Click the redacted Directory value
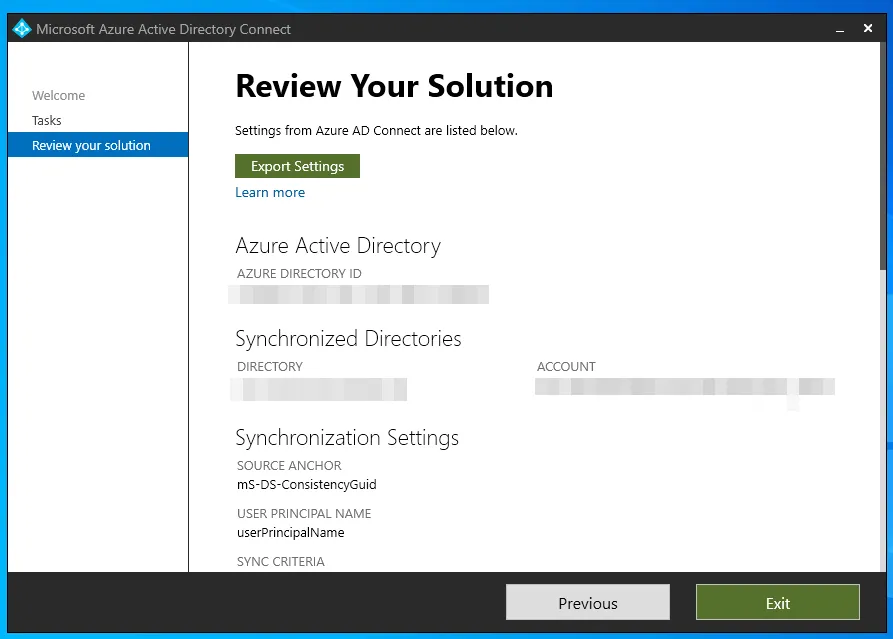This screenshot has width=893, height=639. tap(318, 388)
